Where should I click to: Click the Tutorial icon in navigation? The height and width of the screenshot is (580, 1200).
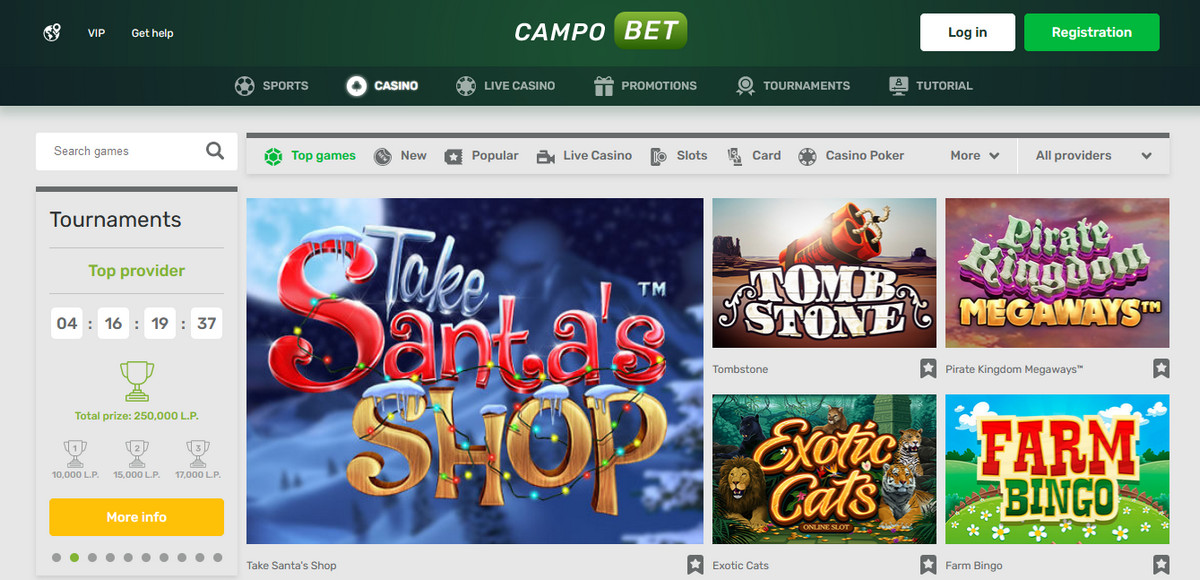898,86
